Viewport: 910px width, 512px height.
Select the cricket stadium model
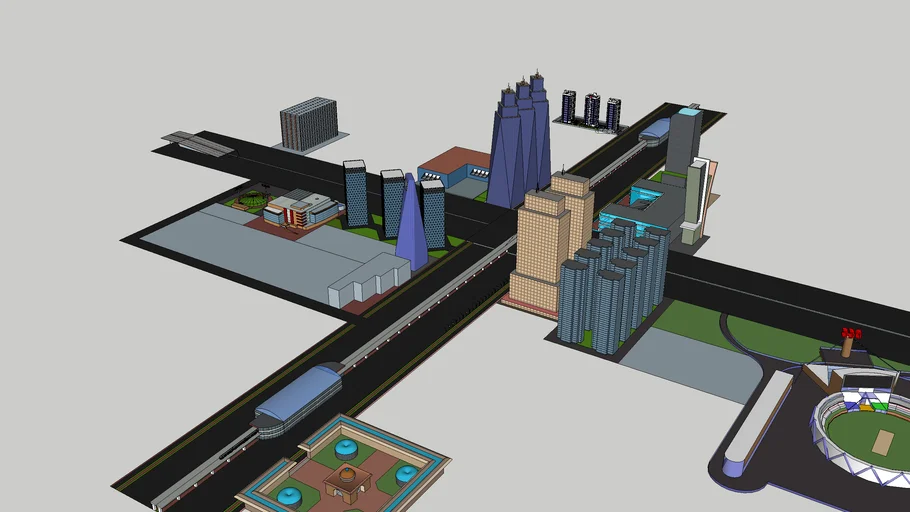coord(859,424)
